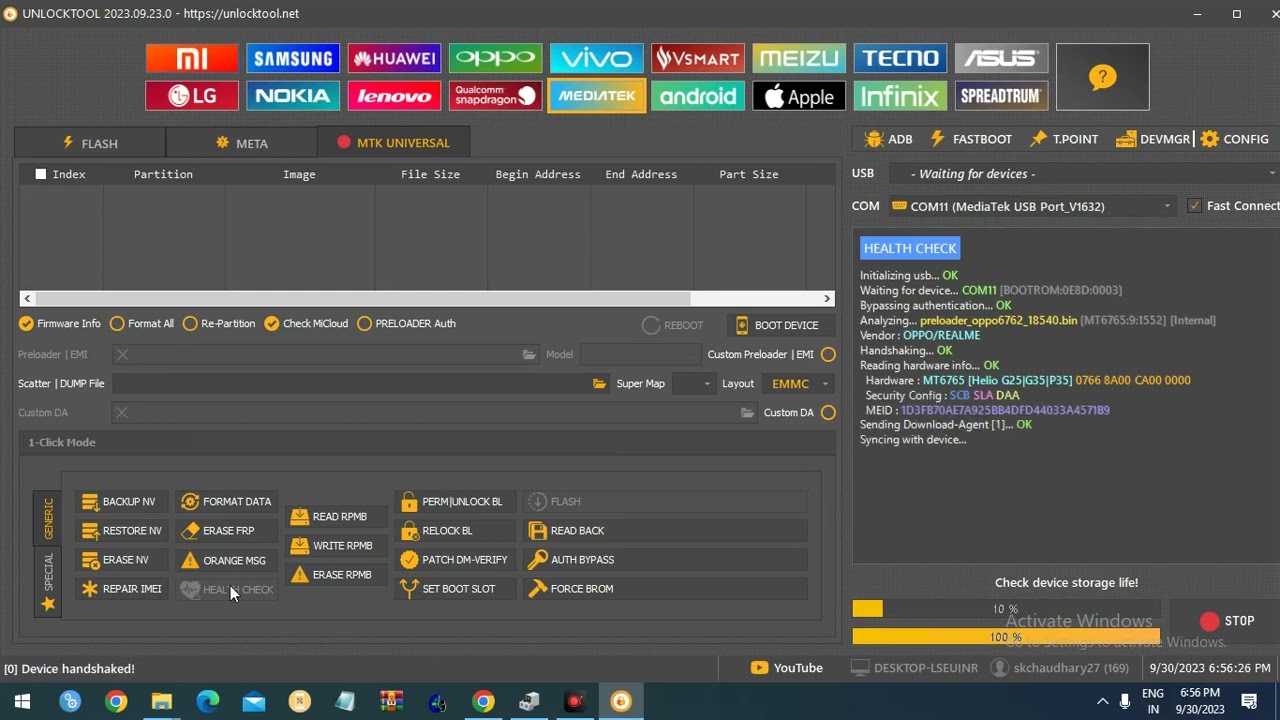Start the REPAIR IMEI action
1280x720 pixels.
pyautogui.click(x=122, y=589)
